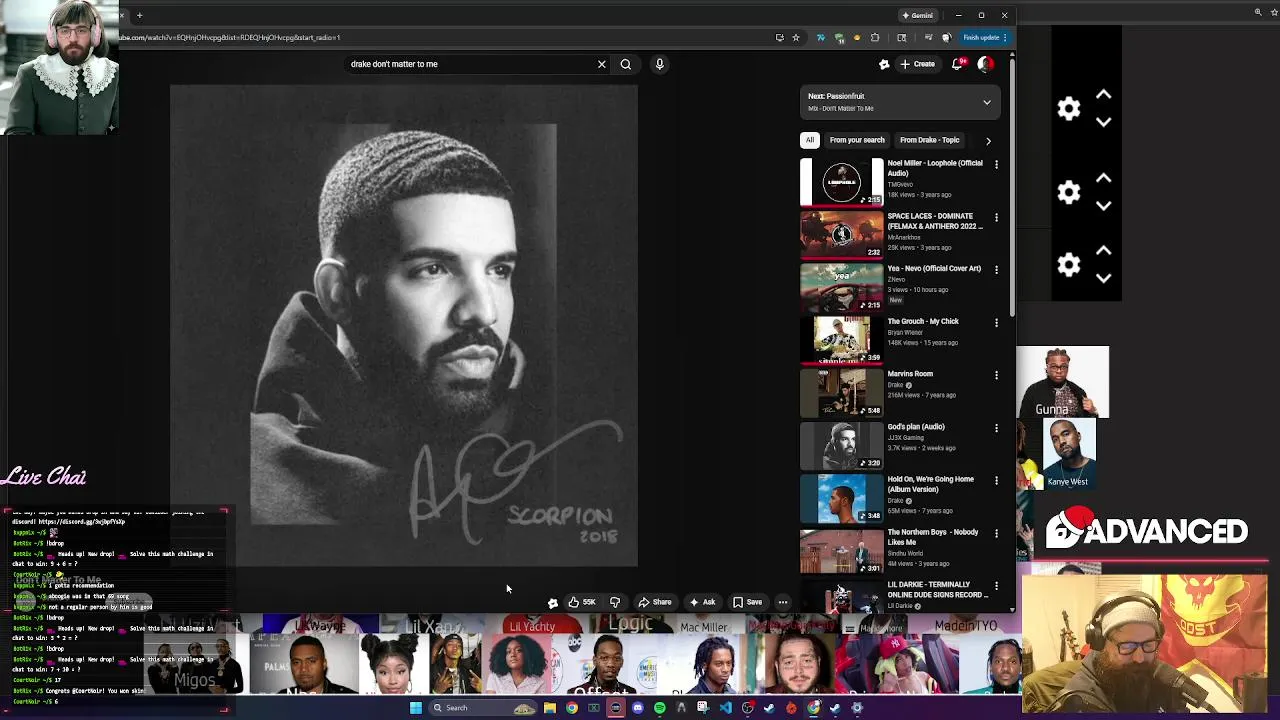Click the top gear icon in right panel
Screen dimensions: 1280x720
[x=1069, y=108]
